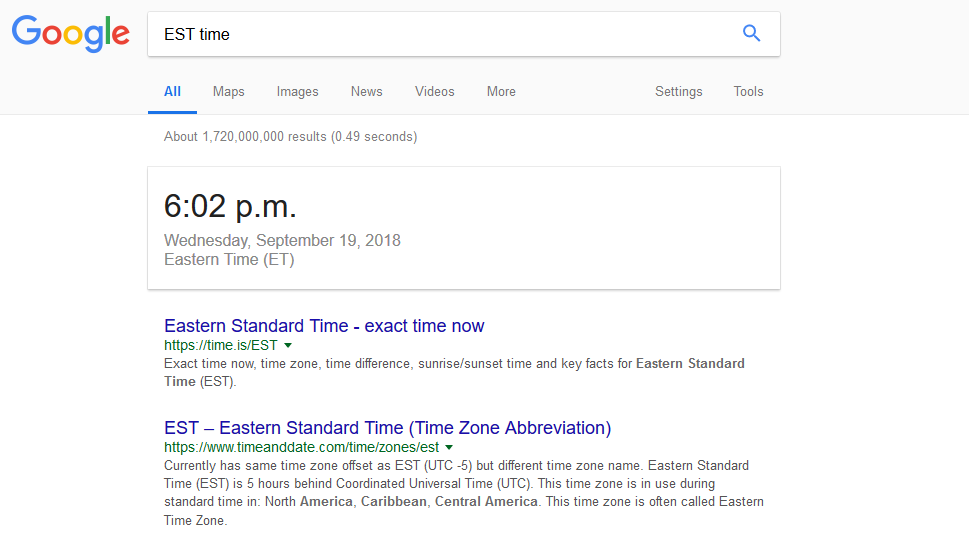Expand the arrow beside time.is/EST URL
Viewport: 969px width, 541px height.
coord(288,346)
